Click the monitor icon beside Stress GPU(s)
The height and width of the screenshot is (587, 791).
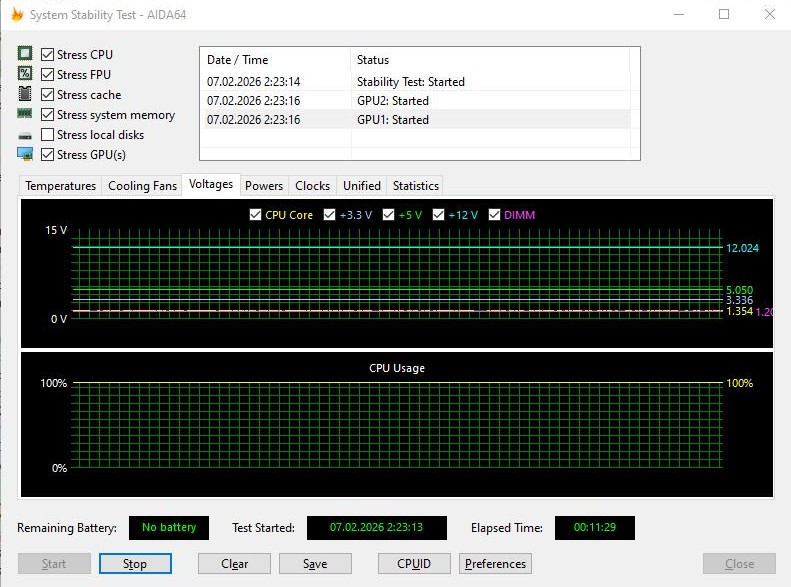tap(25, 154)
